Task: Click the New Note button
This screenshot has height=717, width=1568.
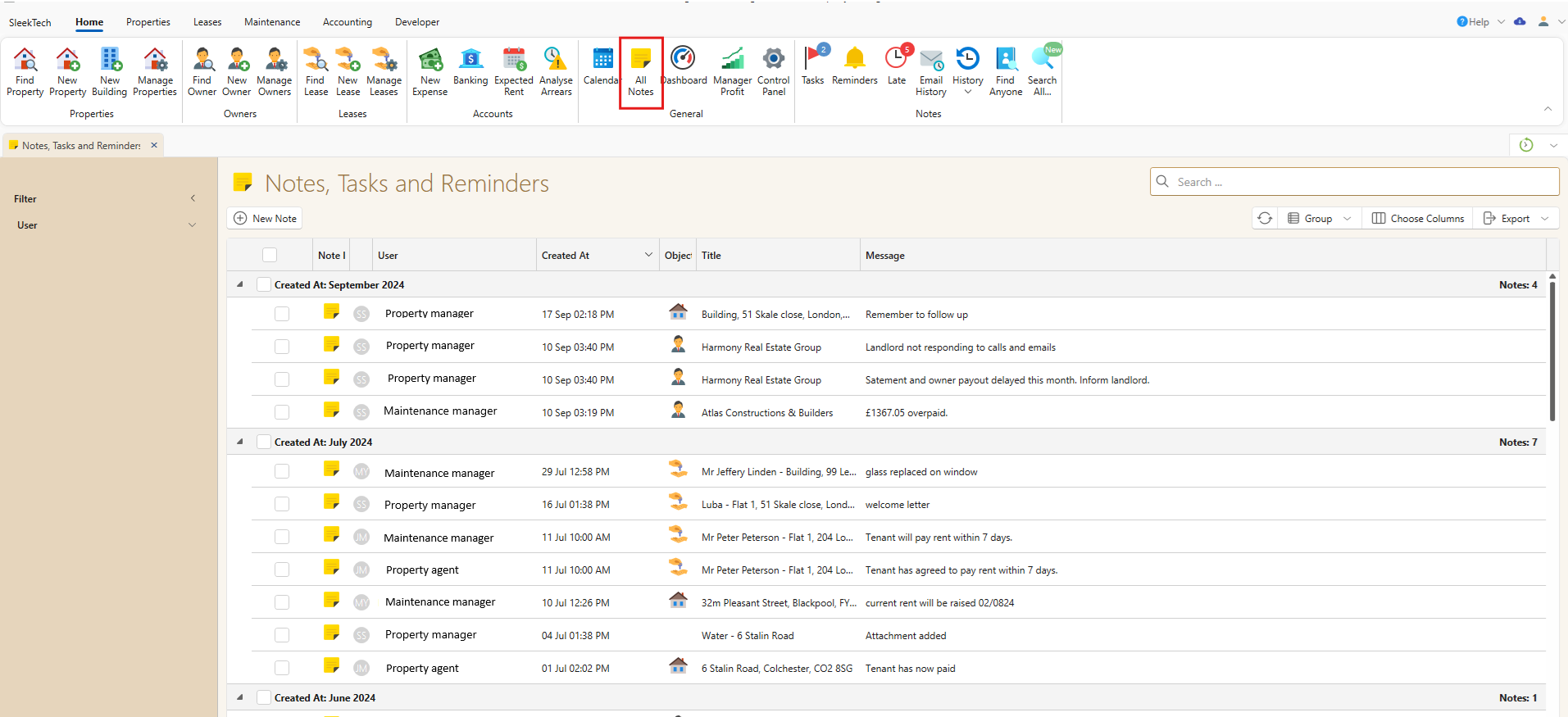Action: (266, 218)
